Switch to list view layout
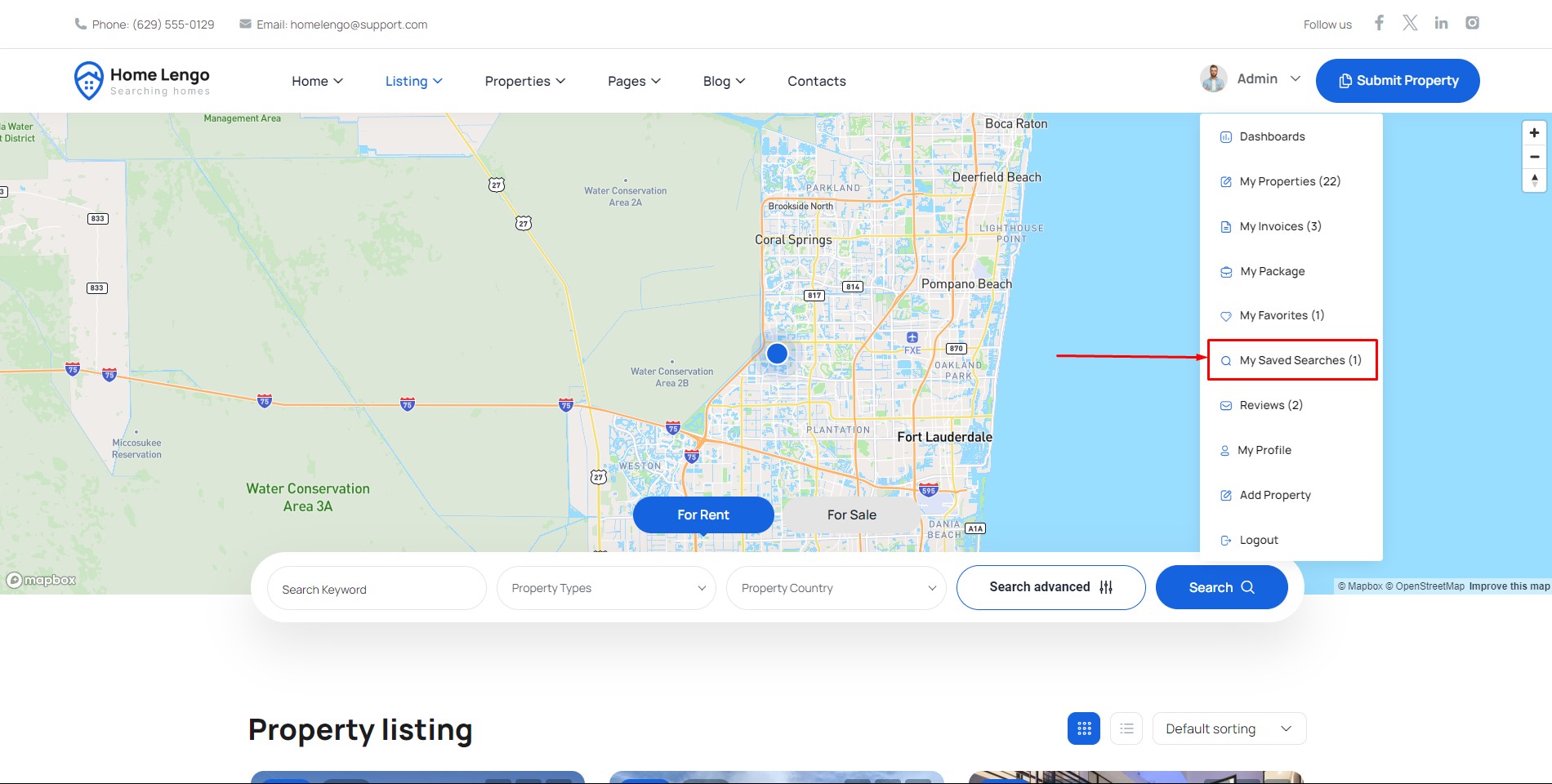The width and height of the screenshot is (1552, 784). coord(1126,728)
